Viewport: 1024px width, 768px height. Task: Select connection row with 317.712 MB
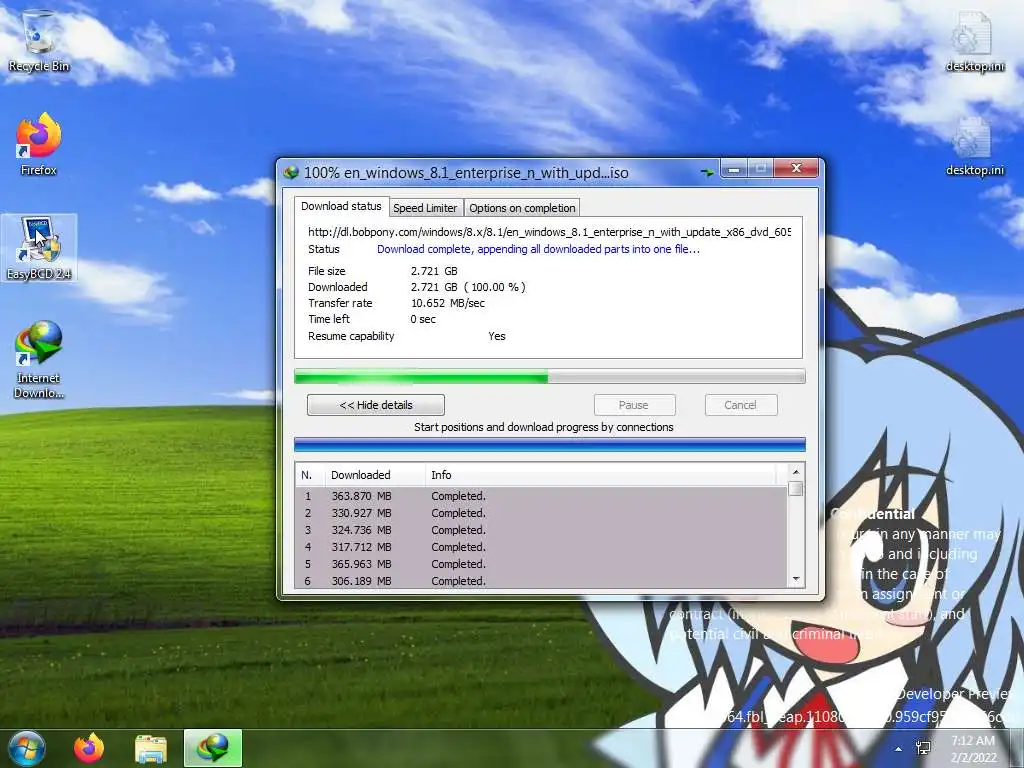[541, 547]
